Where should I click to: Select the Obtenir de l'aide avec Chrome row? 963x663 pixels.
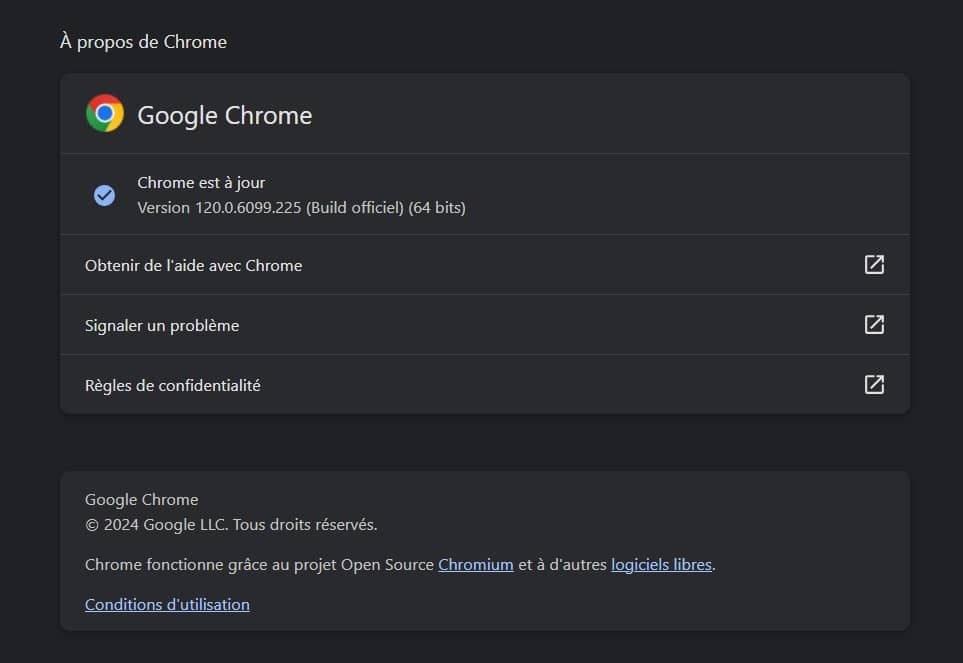(x=485, y=265)
